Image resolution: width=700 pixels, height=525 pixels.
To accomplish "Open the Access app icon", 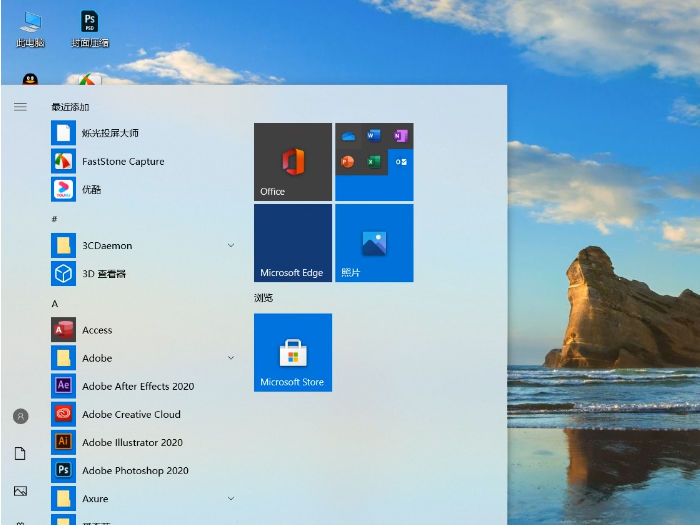I will coord(63,330).
